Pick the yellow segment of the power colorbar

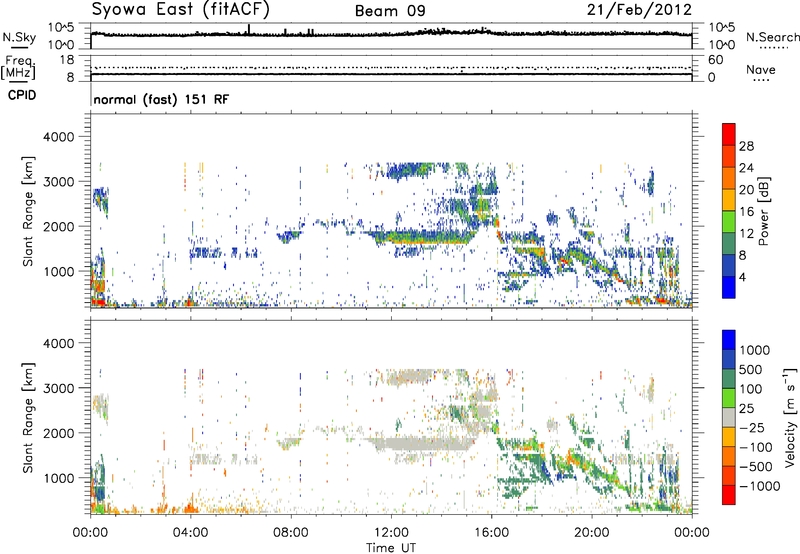point(729,200)
